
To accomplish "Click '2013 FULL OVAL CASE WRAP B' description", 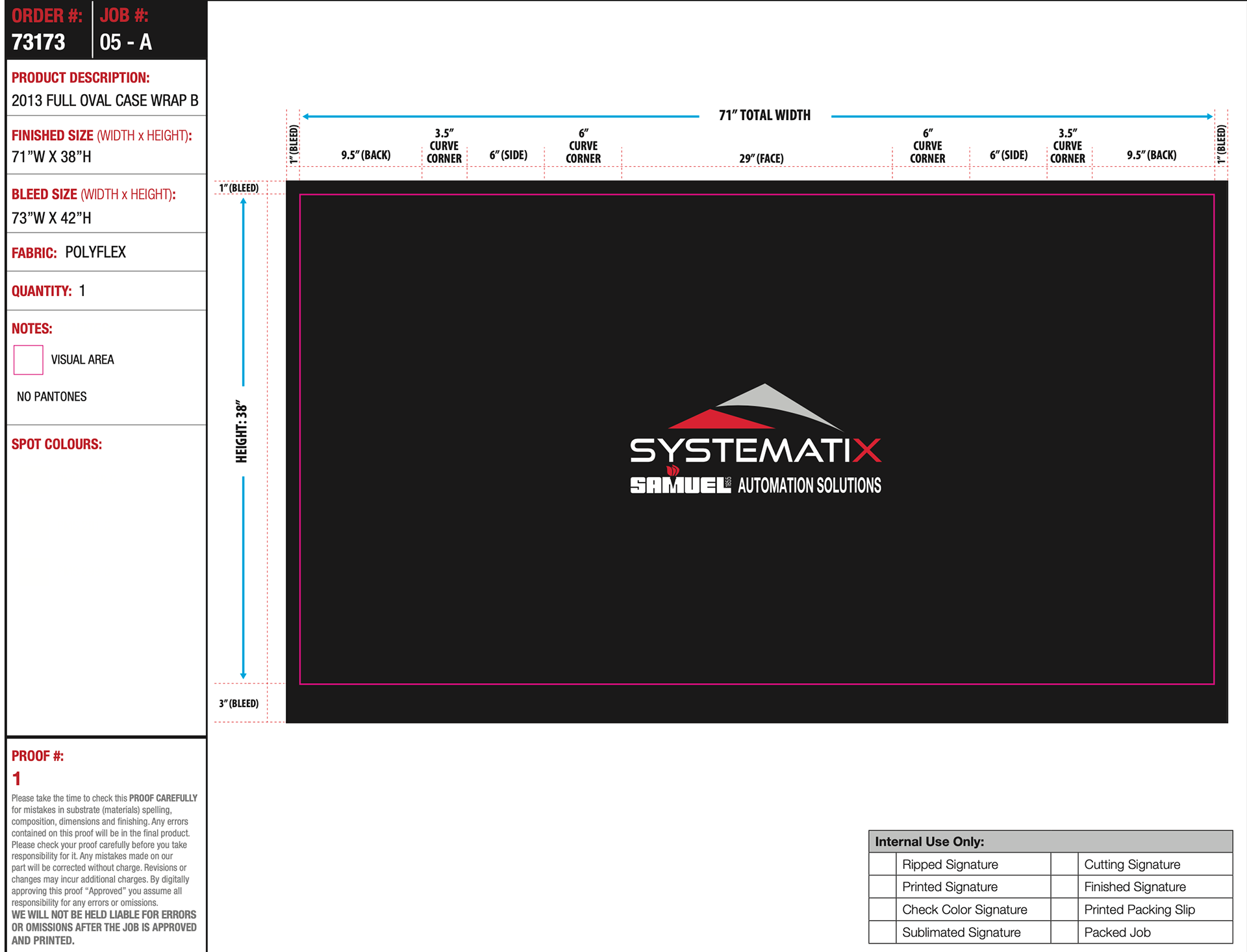I will (105, 101).
